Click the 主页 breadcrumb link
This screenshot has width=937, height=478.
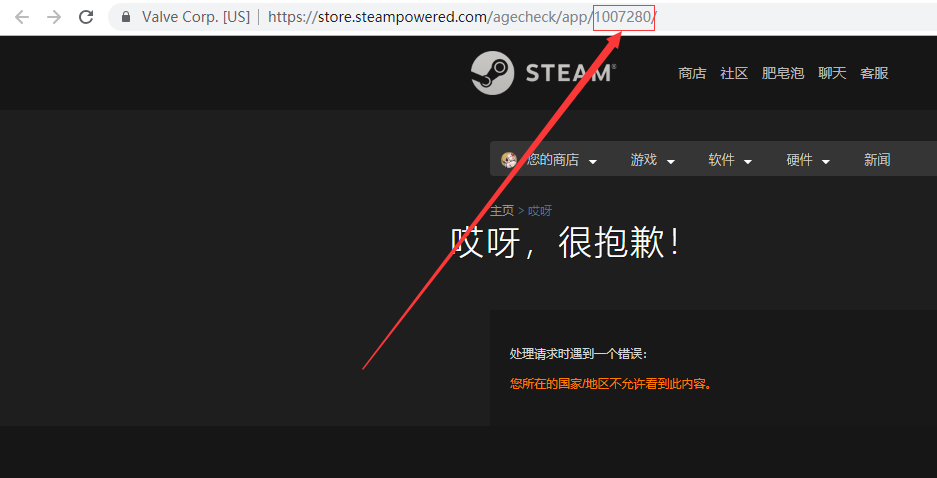pyautogui.click(x=502, y=210)
